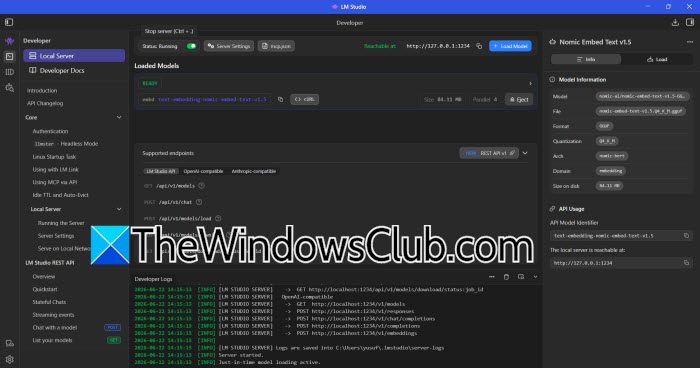The image size is (700, 368).
Task: Collapse the Developer Logs panel chevron
Action: tap(535, 277)
